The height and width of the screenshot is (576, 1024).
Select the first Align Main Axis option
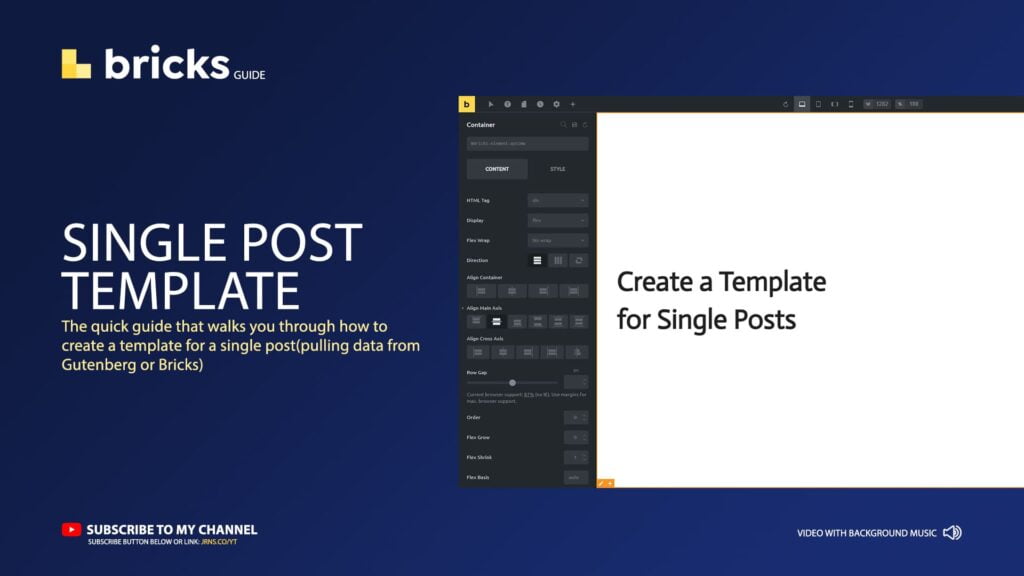pyautogui.click(x=476, y=321)
